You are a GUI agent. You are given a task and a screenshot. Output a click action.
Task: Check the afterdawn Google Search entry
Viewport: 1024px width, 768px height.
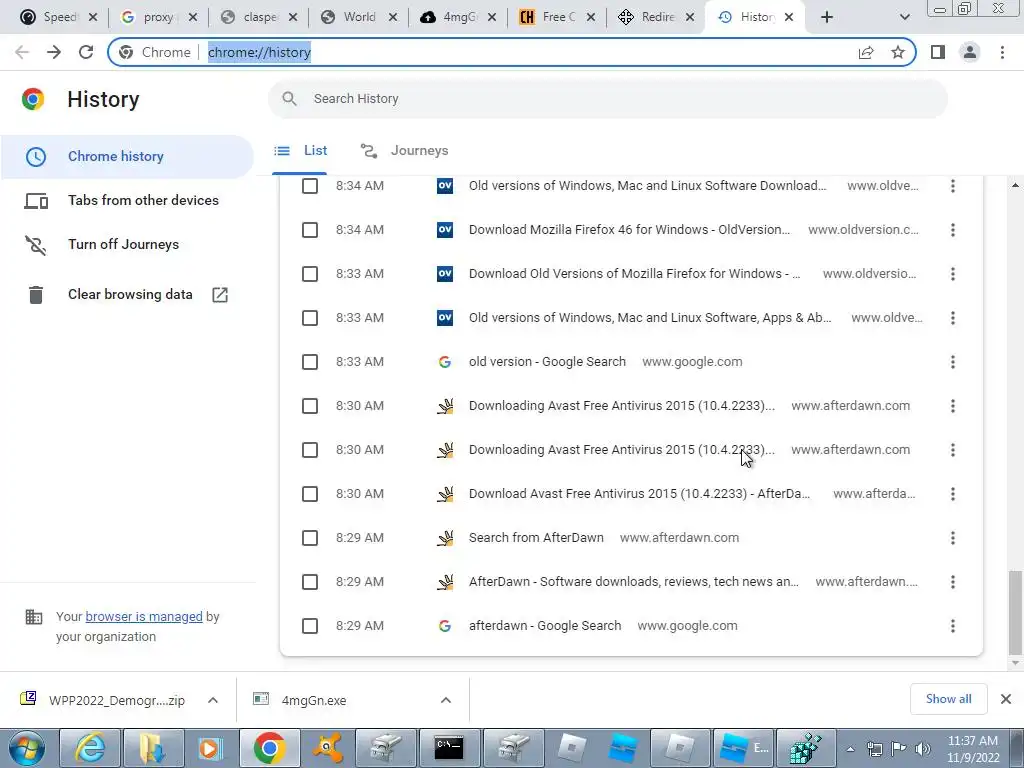[310, 626]
